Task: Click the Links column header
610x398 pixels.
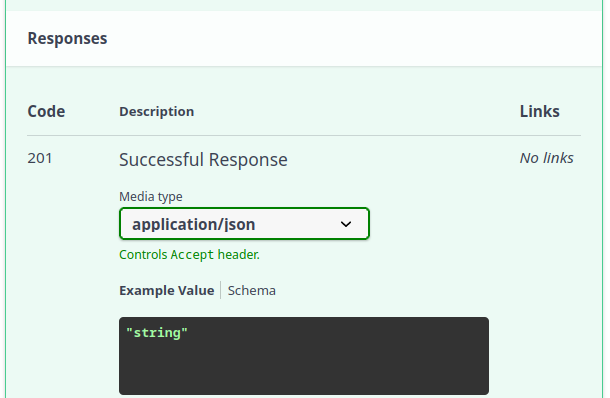Action: click(x=540, y=111)
